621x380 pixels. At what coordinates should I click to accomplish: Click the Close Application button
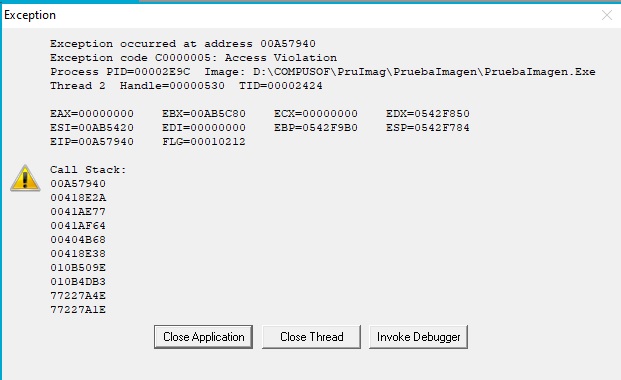tap(203, 337)
